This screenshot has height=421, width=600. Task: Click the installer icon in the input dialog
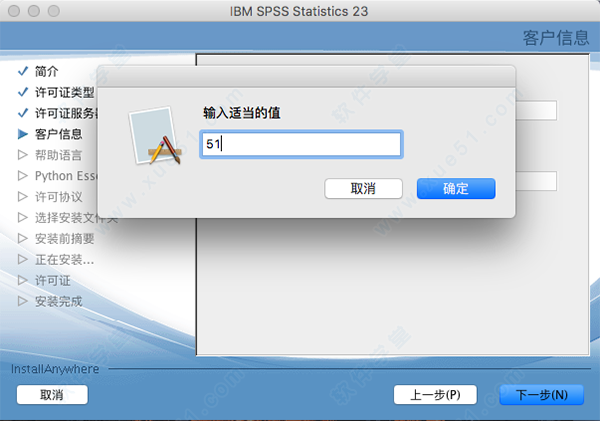155,138
